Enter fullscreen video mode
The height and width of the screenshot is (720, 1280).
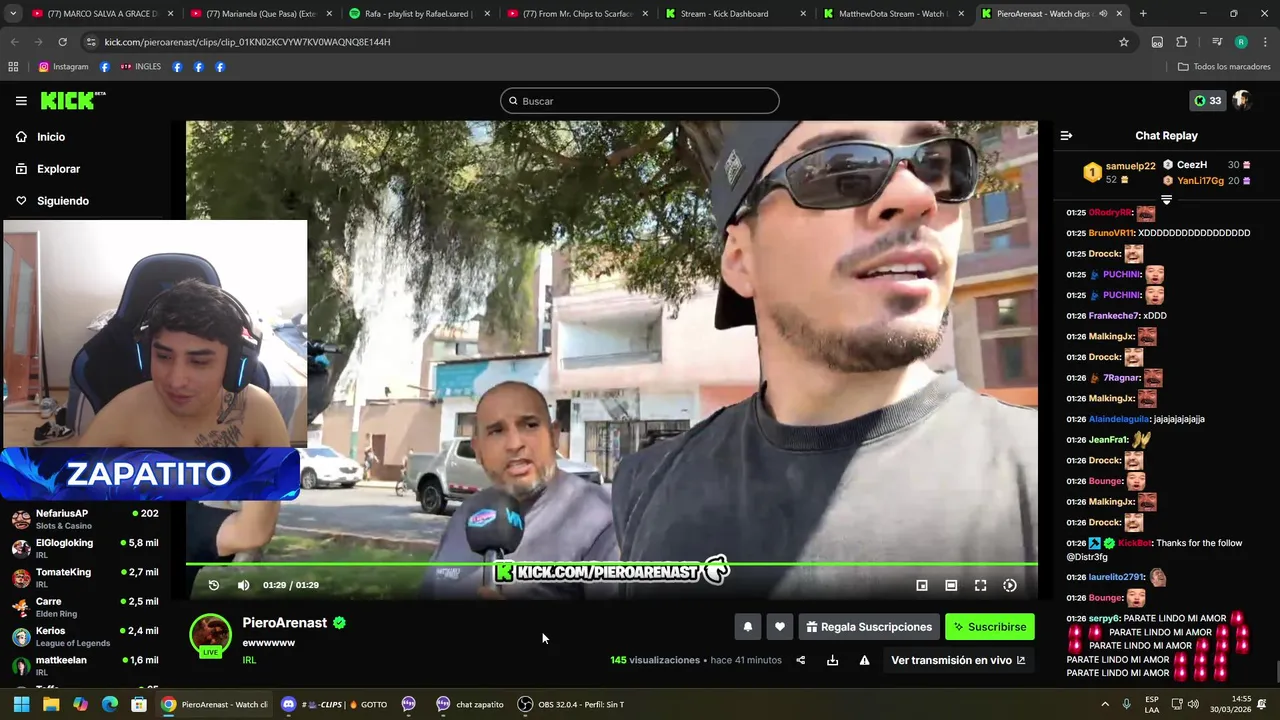point(980,585)
